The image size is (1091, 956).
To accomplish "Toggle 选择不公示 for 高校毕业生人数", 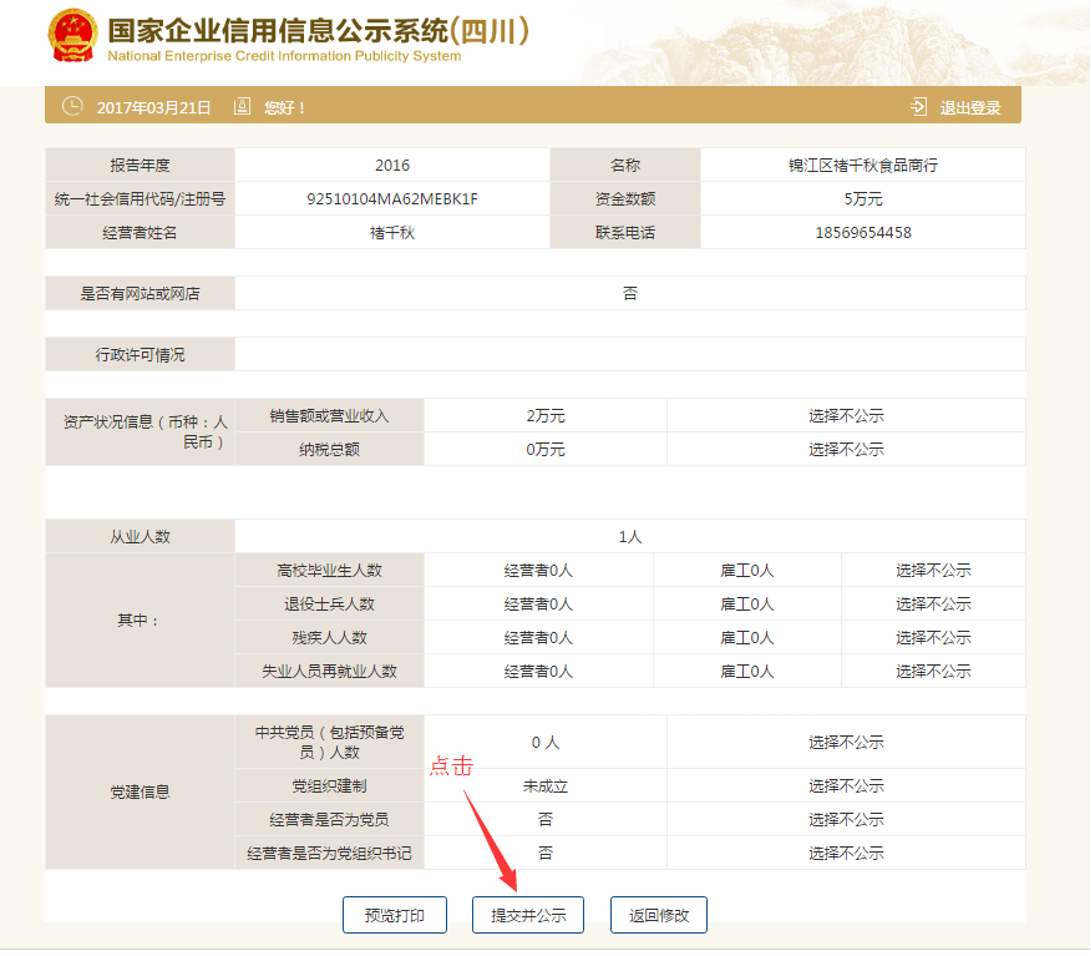I will (933, 569).
